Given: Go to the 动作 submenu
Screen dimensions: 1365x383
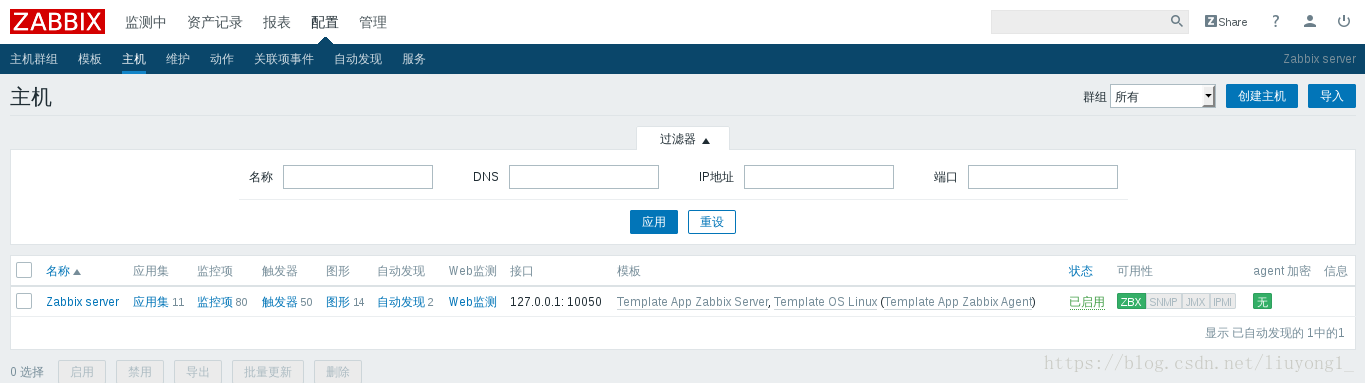Looking at the screenshot, I should click(222, 59).
